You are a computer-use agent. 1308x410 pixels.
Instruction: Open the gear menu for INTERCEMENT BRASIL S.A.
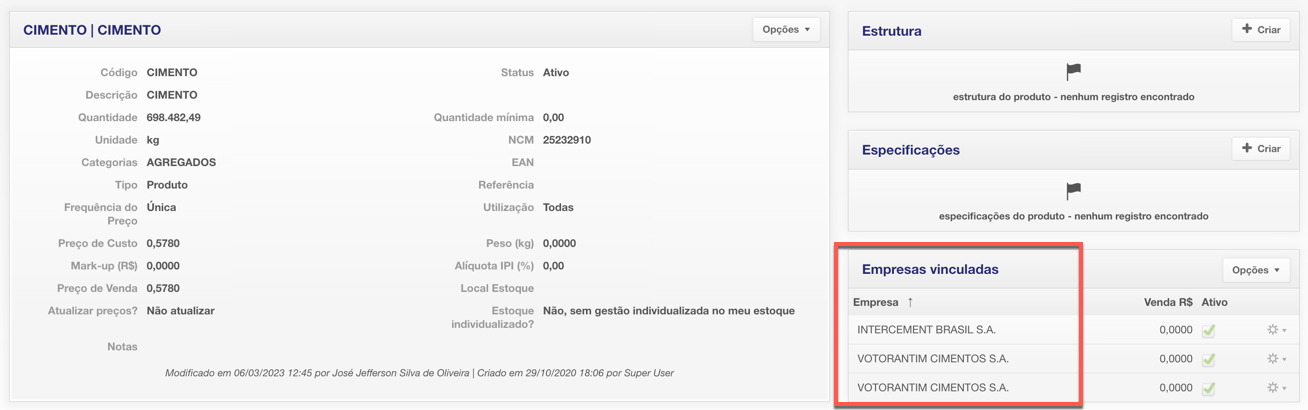pyautogui.click(x=1275, y=330)
